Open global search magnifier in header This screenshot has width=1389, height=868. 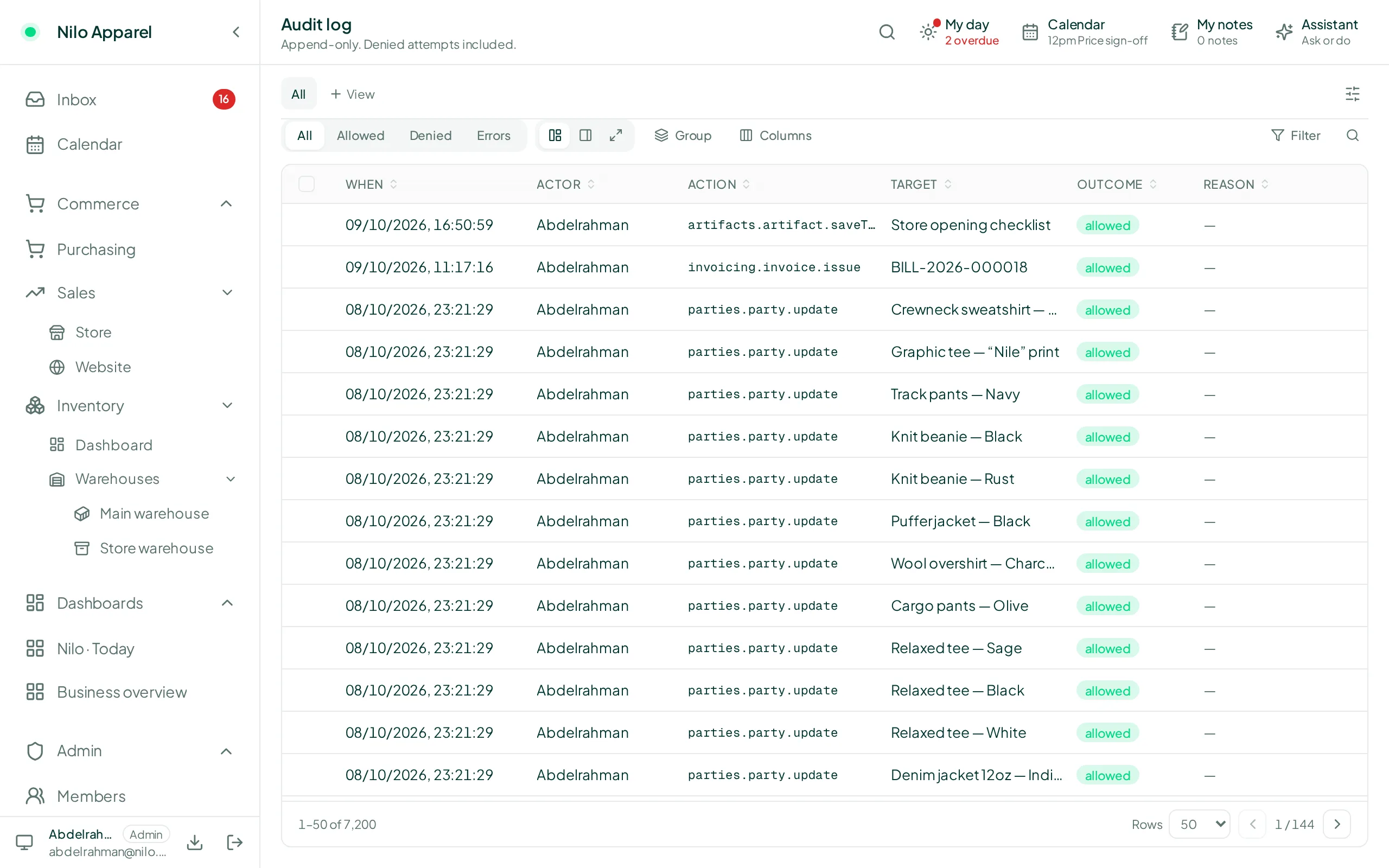pyautogui.click(x=887, y=32)
